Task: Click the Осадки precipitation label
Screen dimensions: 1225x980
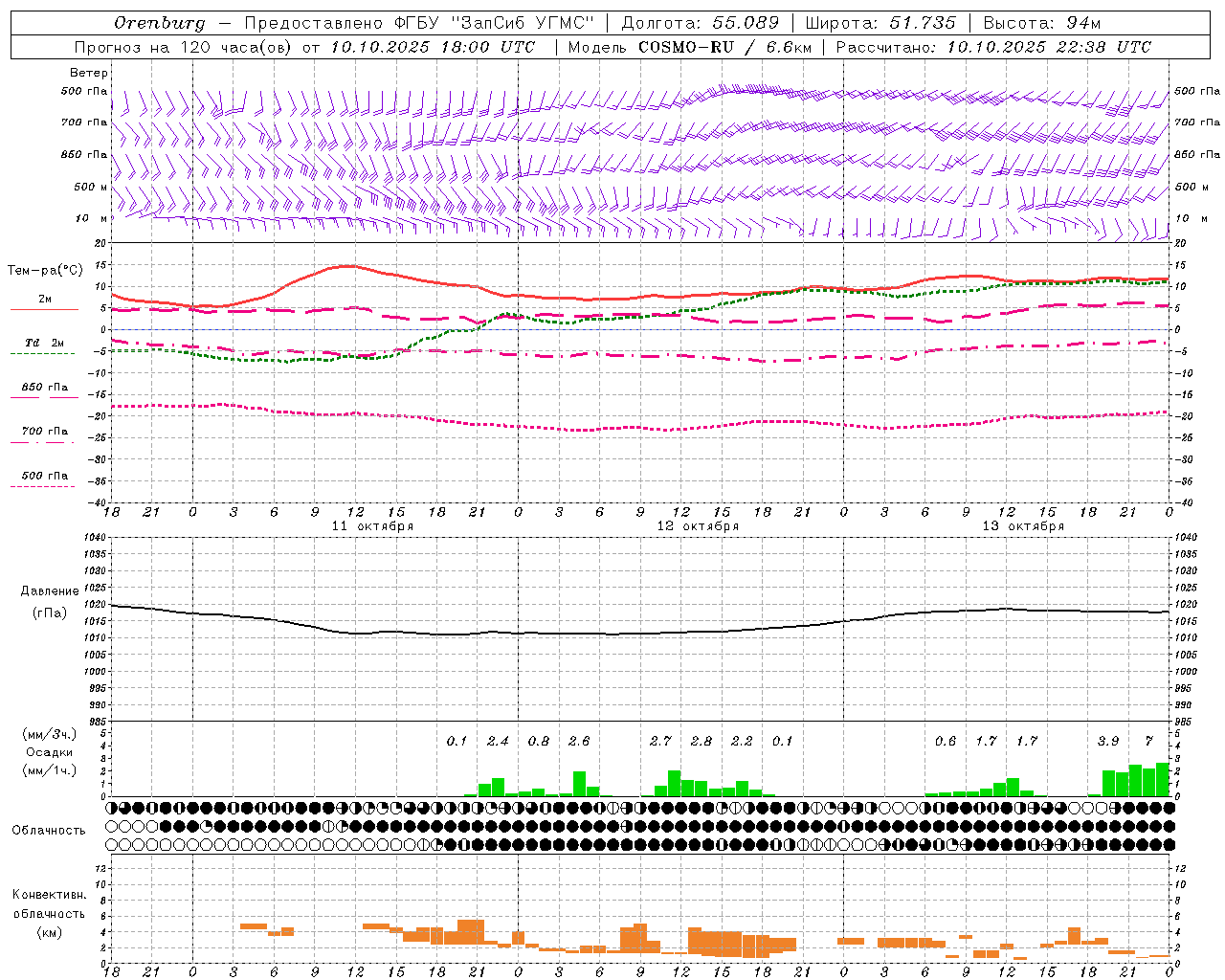Action: click(50, 752)
